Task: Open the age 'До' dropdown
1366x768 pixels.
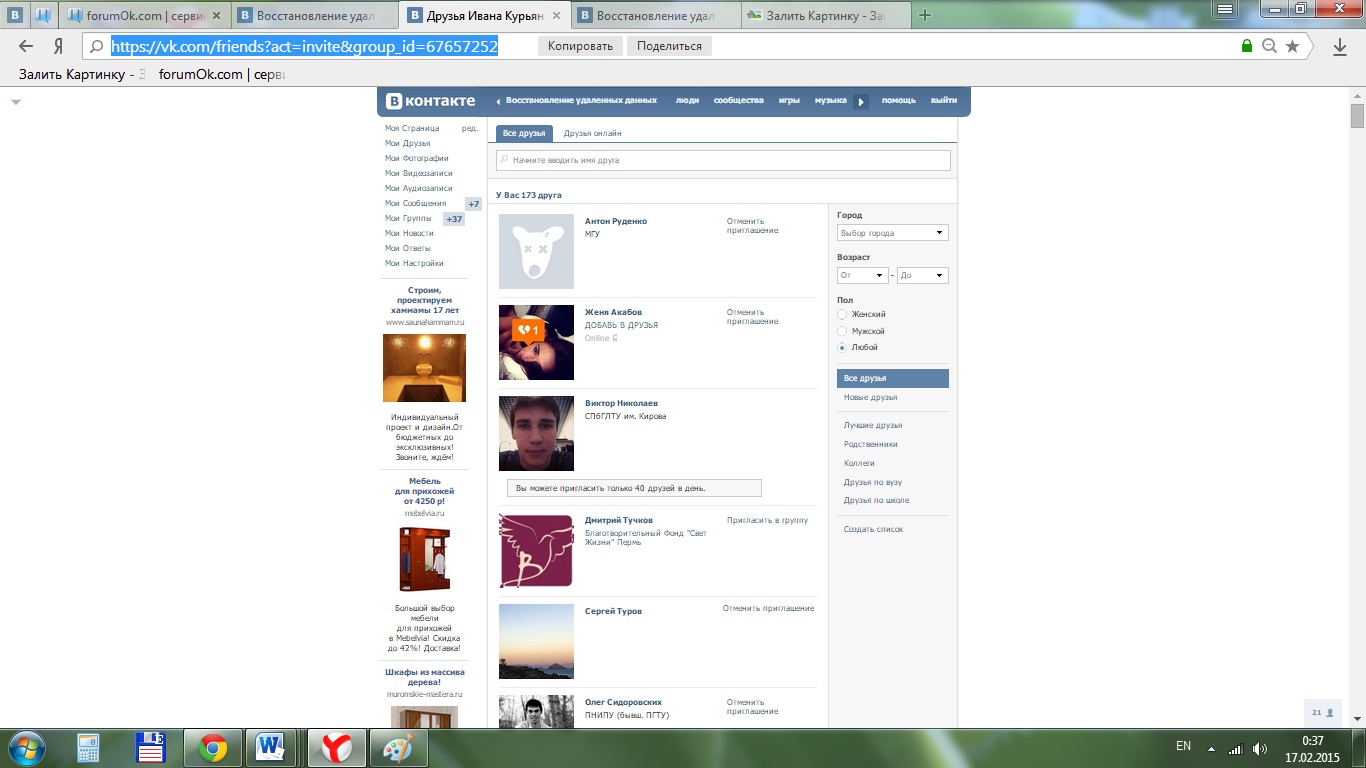Action: (x=922, y=275)
